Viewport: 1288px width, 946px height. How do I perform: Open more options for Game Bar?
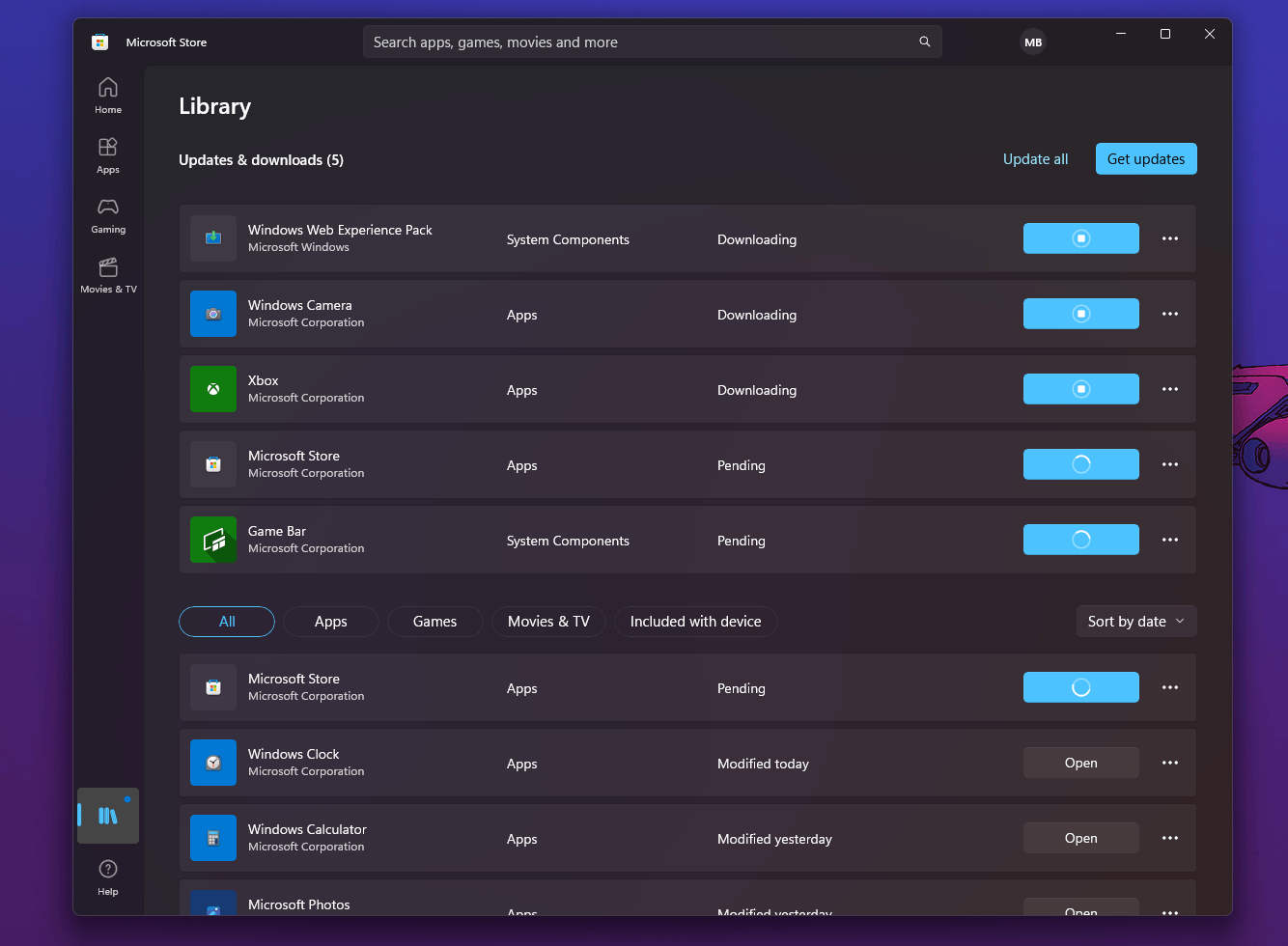1170,540
